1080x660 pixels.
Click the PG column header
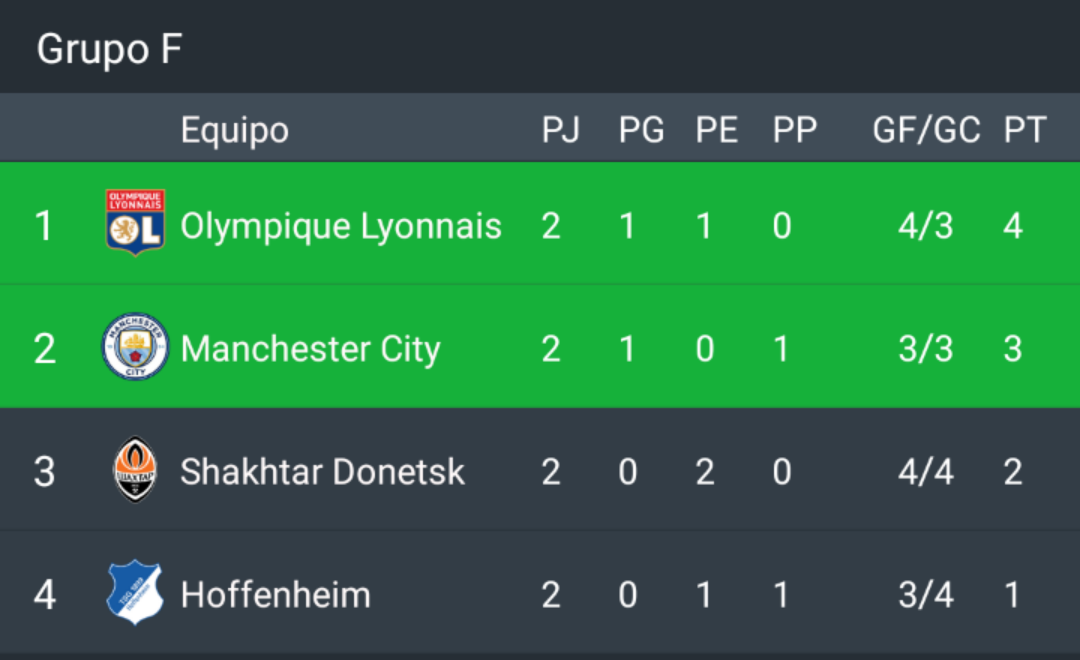(641, 130)
